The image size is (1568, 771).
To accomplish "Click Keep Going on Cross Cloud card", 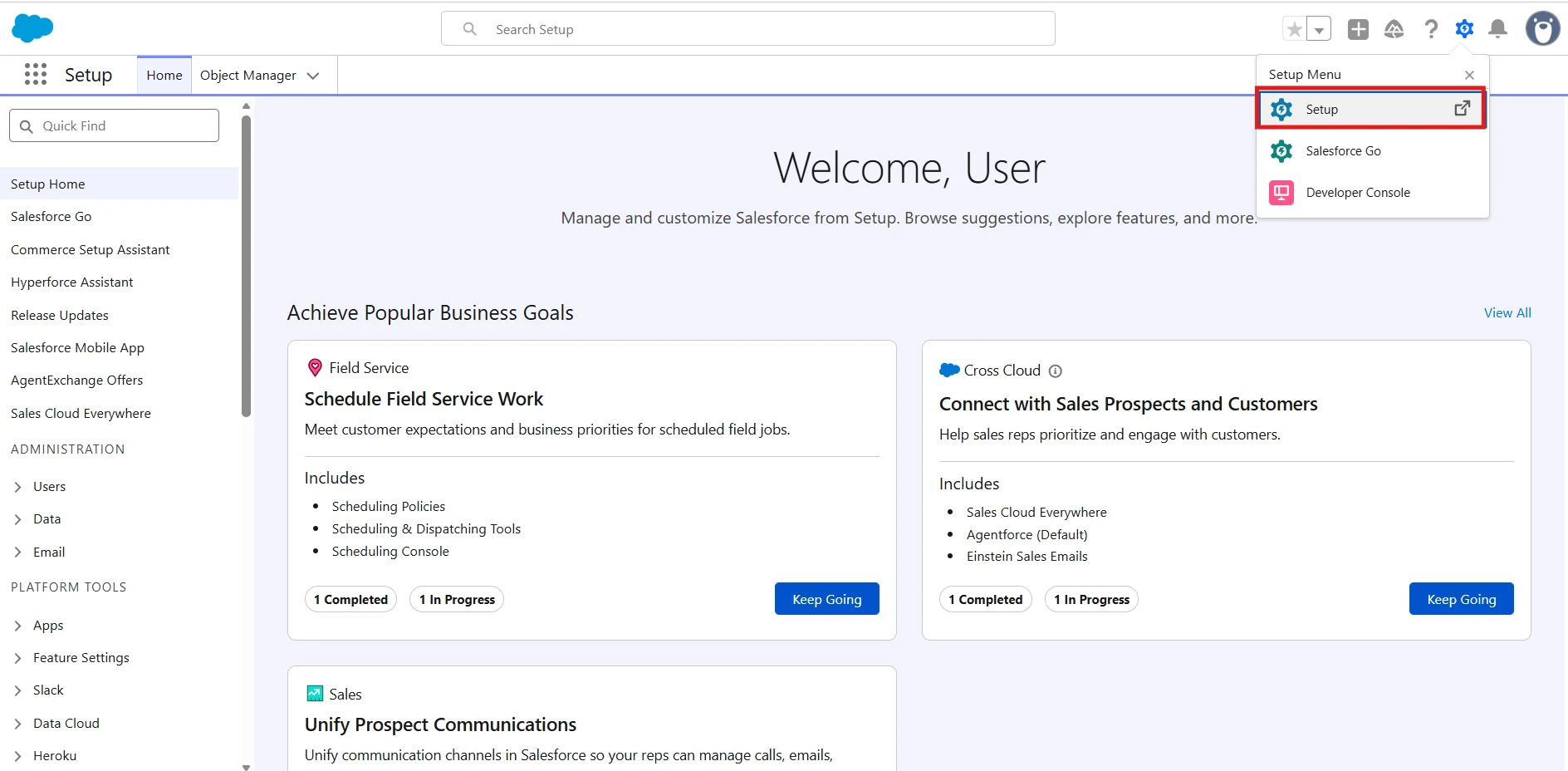I will click(1461, 599).
